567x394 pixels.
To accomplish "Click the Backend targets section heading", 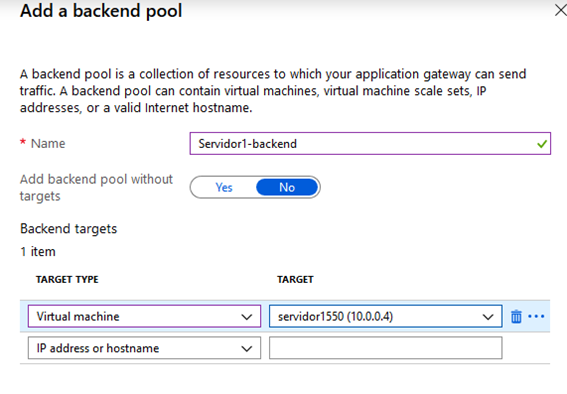I will pyautogui.click(x=69, y=229).
